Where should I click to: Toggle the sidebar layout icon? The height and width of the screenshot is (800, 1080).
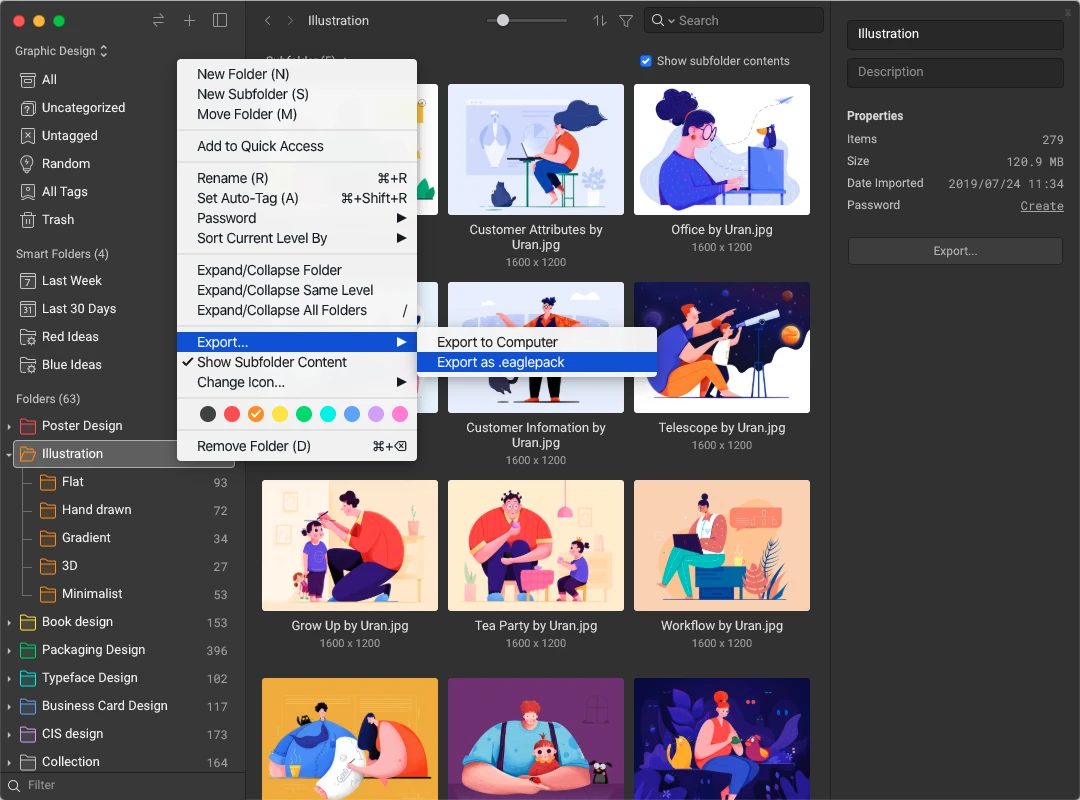[220, 21]
